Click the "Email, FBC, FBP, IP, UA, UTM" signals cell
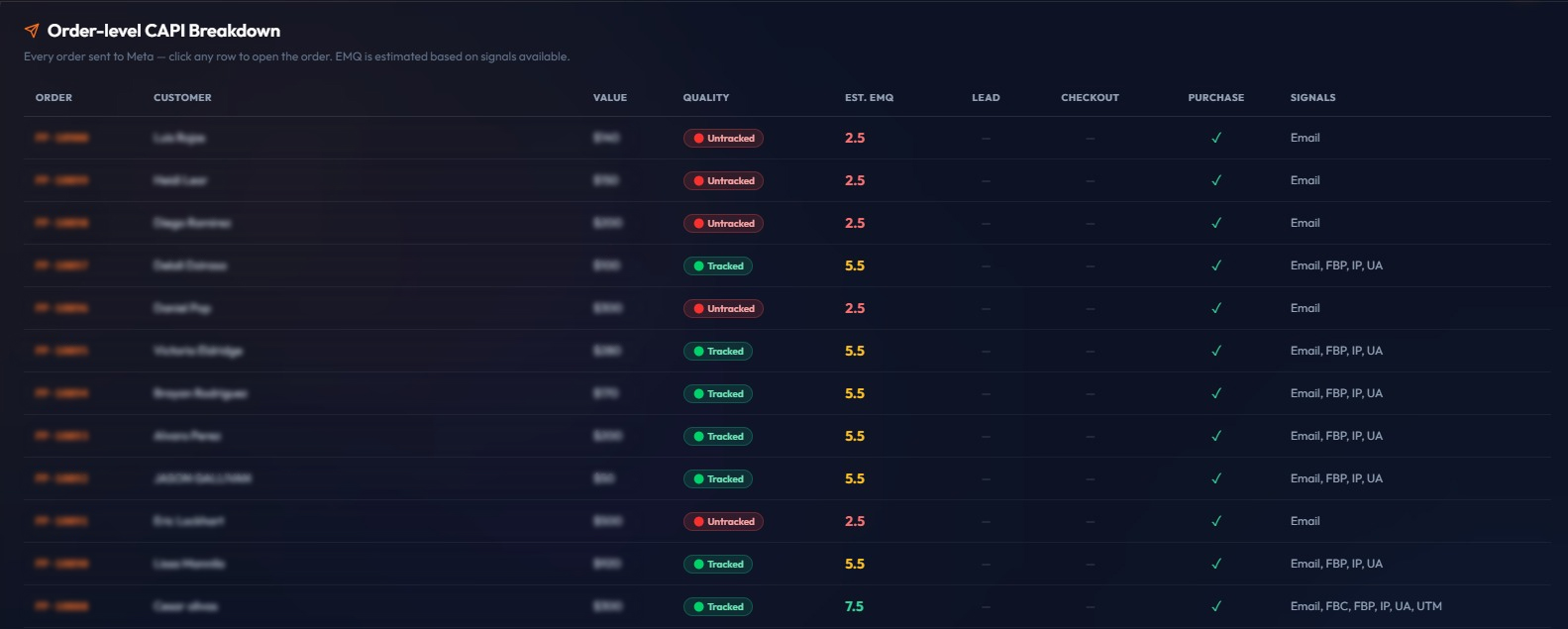 coord(1366,606)
